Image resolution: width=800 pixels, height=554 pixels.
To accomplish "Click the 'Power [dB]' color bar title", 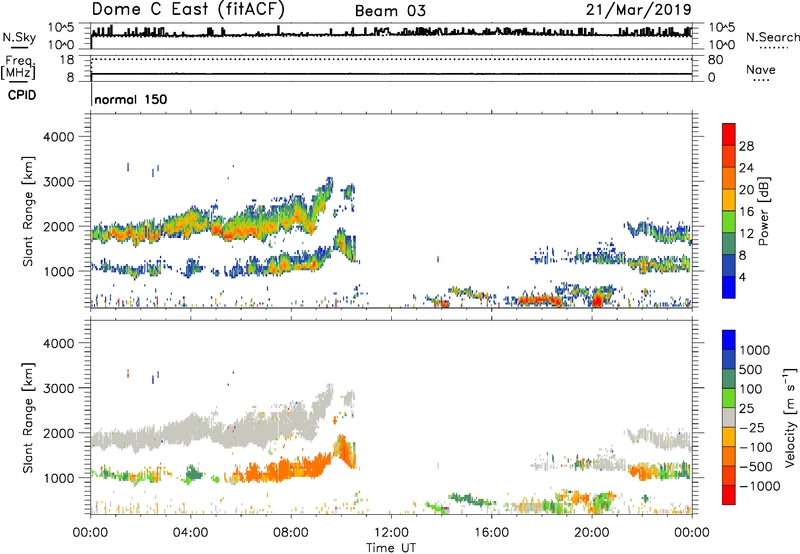I will click(x=763, y=211).
